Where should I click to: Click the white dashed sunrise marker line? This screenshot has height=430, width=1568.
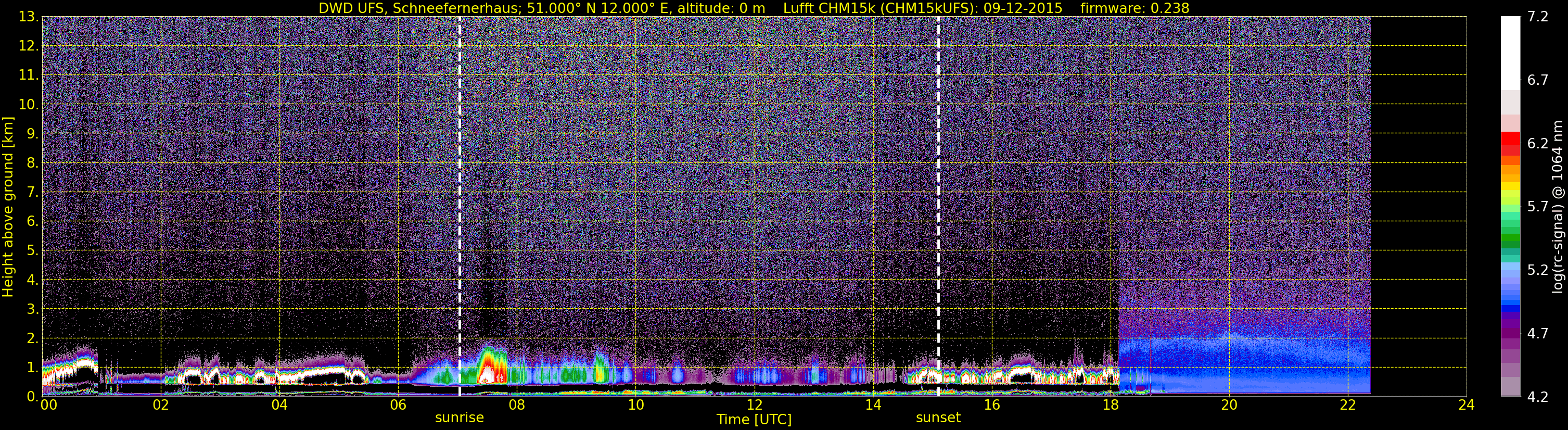[x=459, y=207]
